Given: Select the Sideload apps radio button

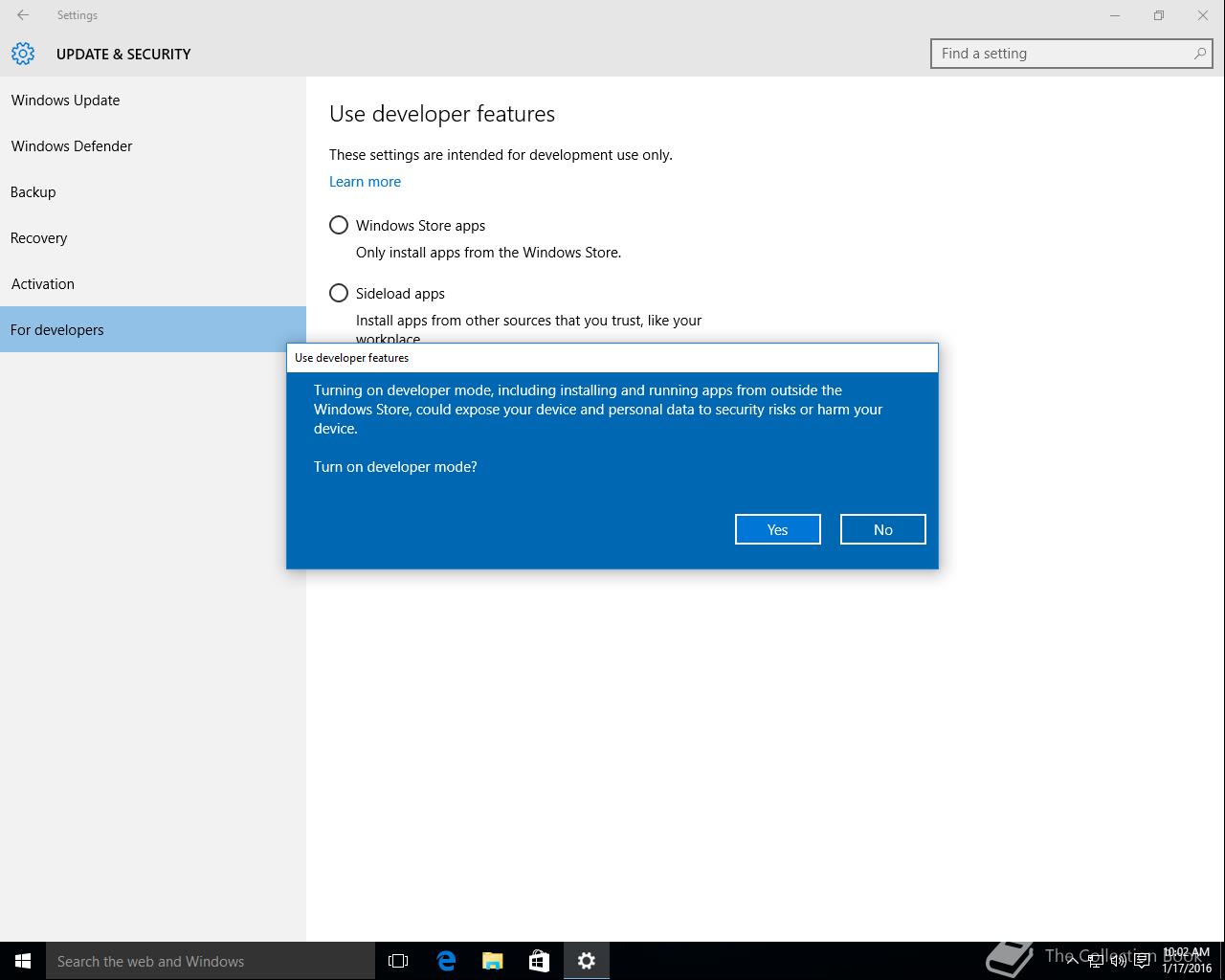Looking at the screenshot, I should pyautogui.click(x=339, y=293).
